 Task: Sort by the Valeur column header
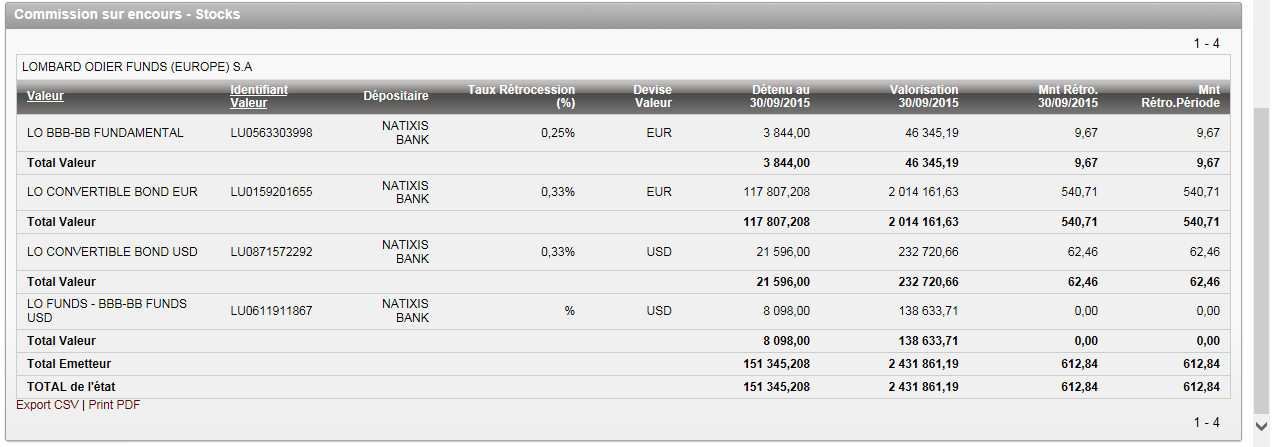coord(45,96)
